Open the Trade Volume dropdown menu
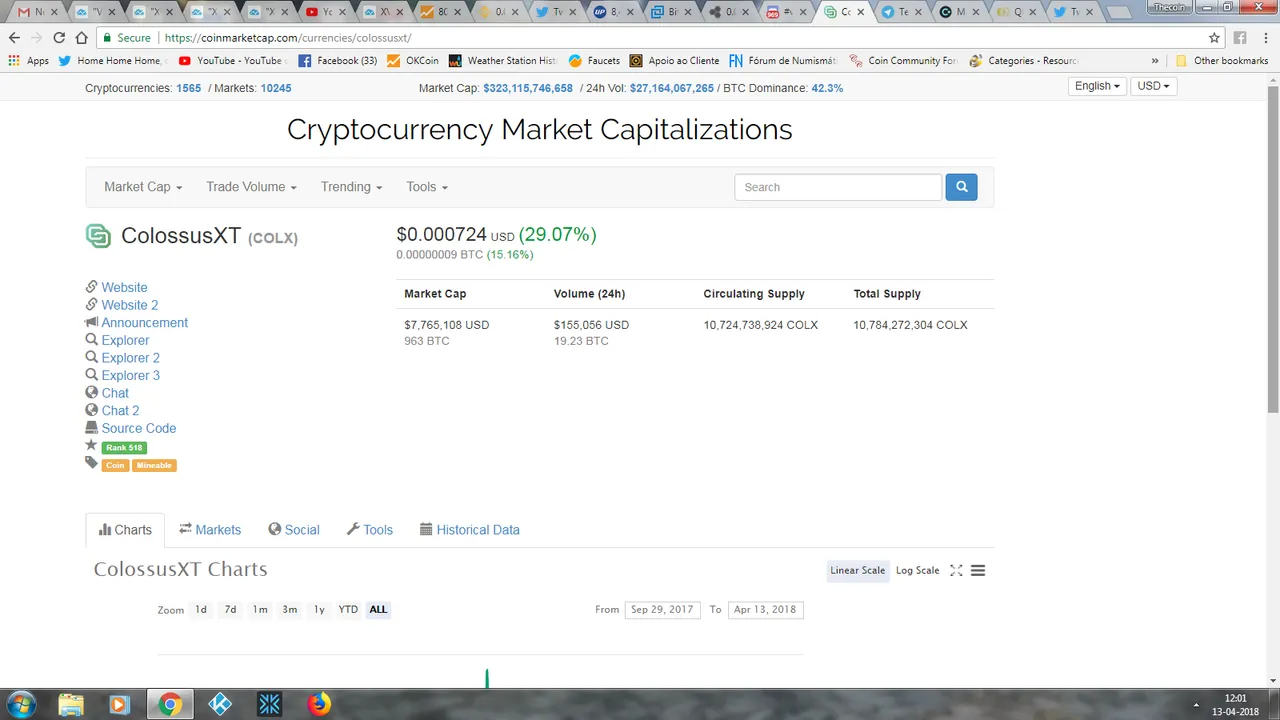 [251, 187]
